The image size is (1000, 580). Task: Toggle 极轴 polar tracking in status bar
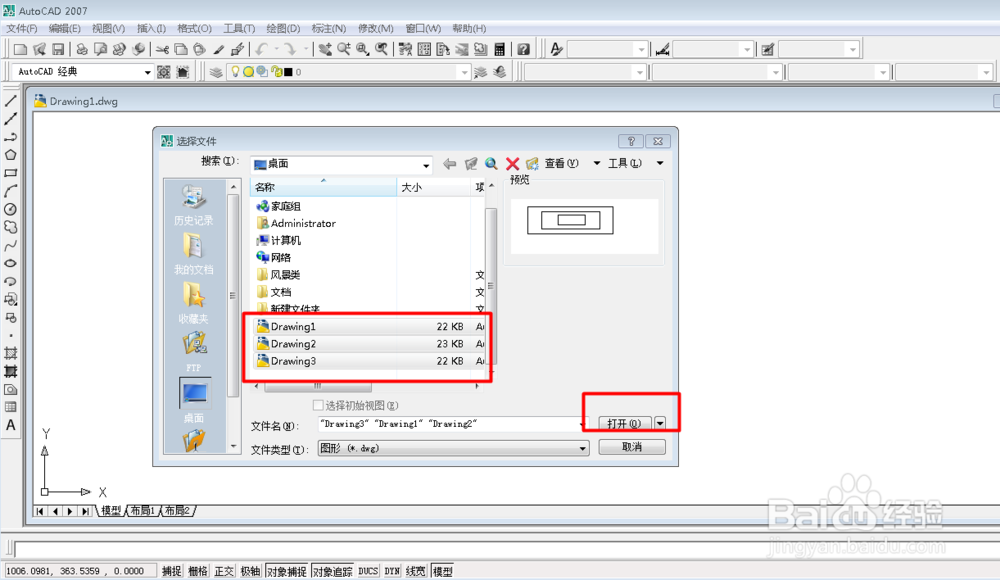250,571
